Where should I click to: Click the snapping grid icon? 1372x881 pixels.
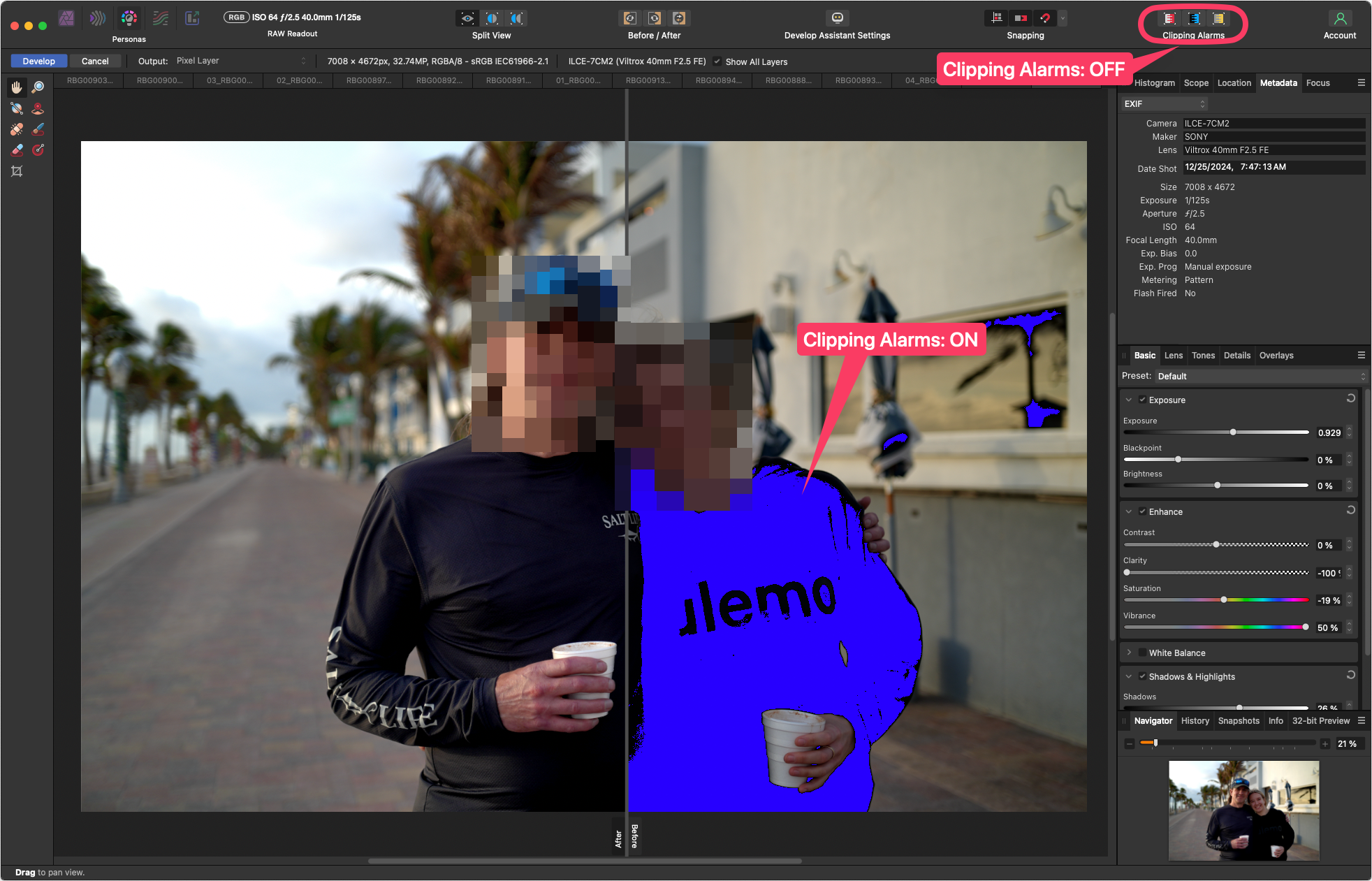(x=997, y=18)
